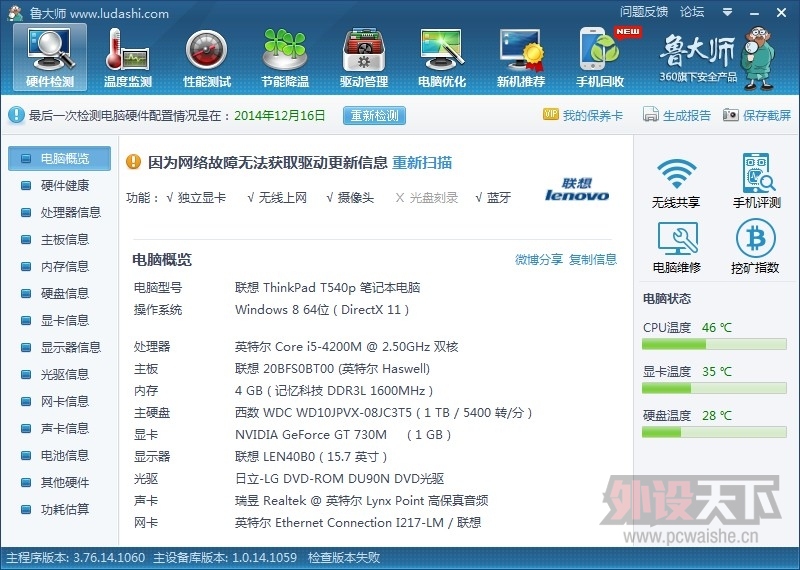Open the 挖矿指数 bitcoin mining index
800x570 pixels.
tap(755, 246)
